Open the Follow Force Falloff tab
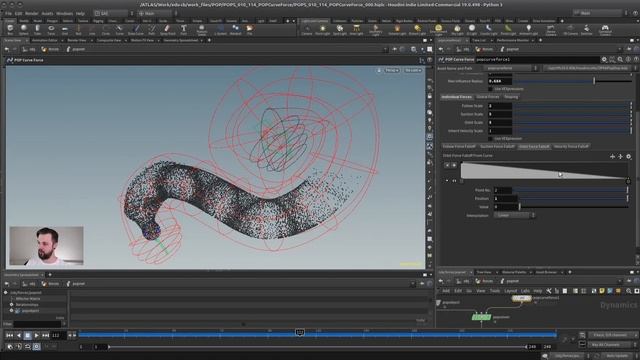 (459, 146)
